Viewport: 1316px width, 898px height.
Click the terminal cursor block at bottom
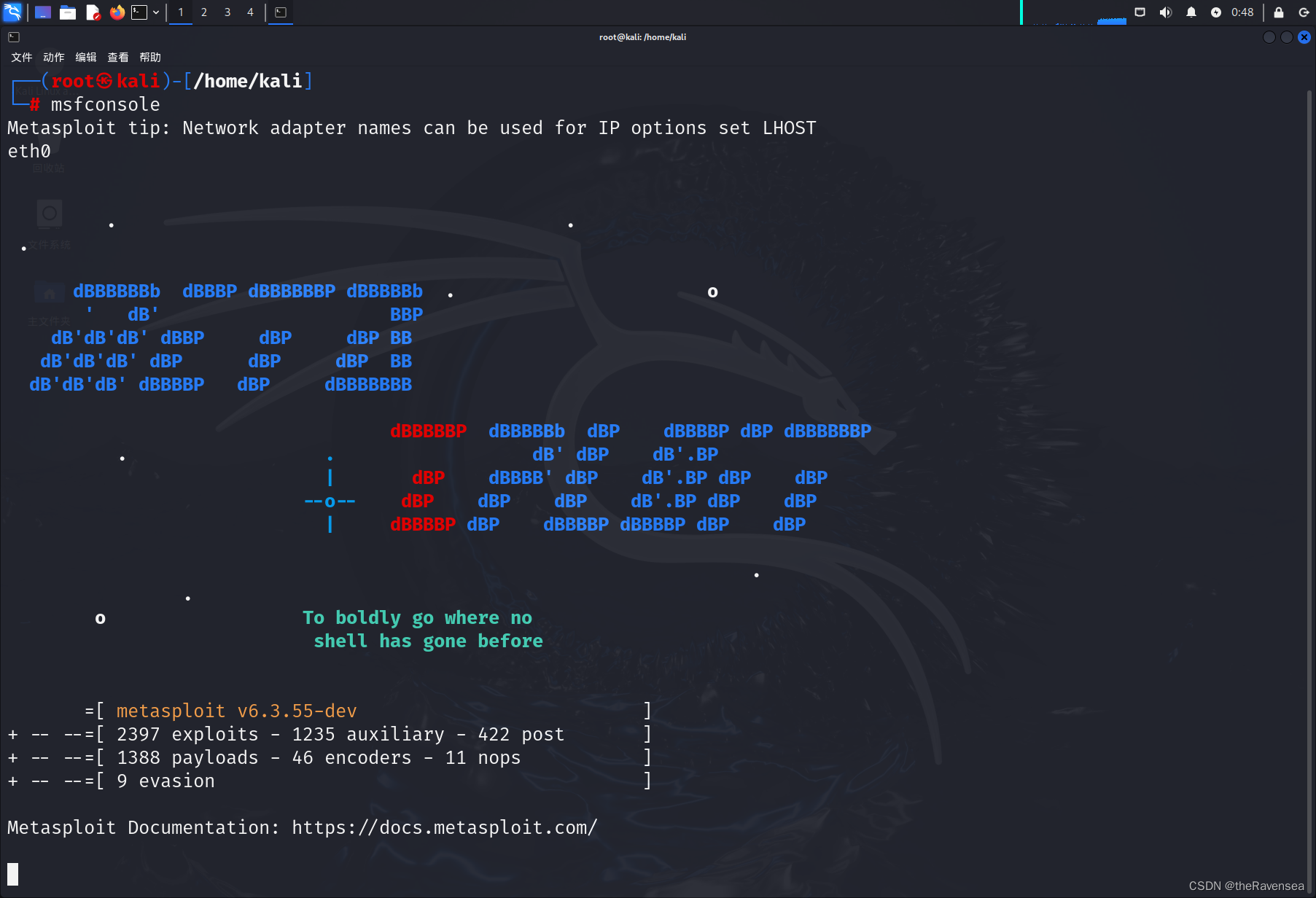12,874
